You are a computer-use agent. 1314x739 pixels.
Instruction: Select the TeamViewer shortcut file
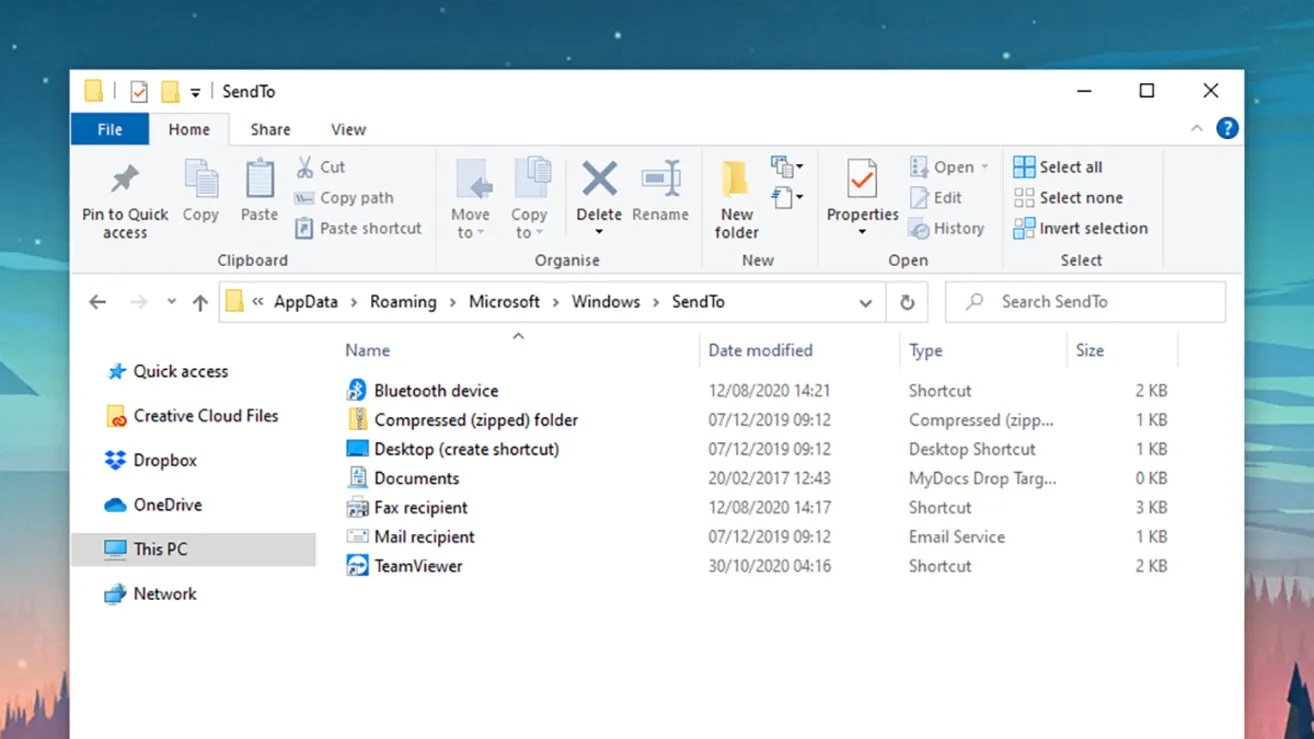pos(418,566)
